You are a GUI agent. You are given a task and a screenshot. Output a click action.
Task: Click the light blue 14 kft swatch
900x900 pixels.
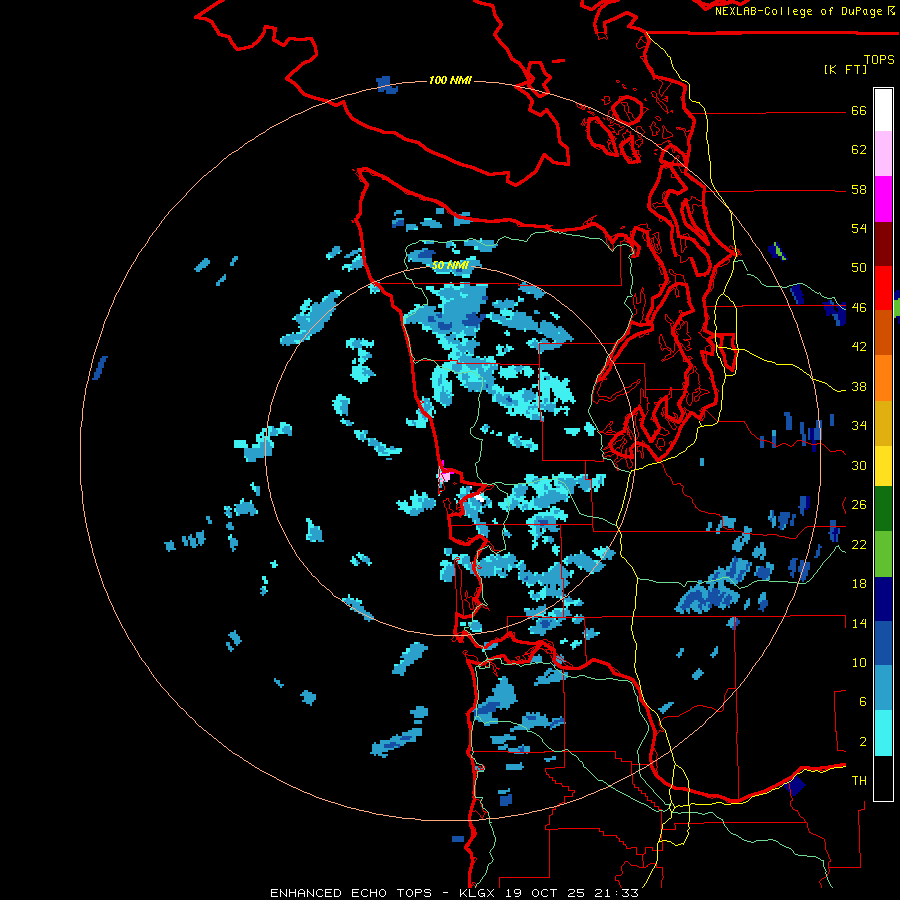click(883, 688)
